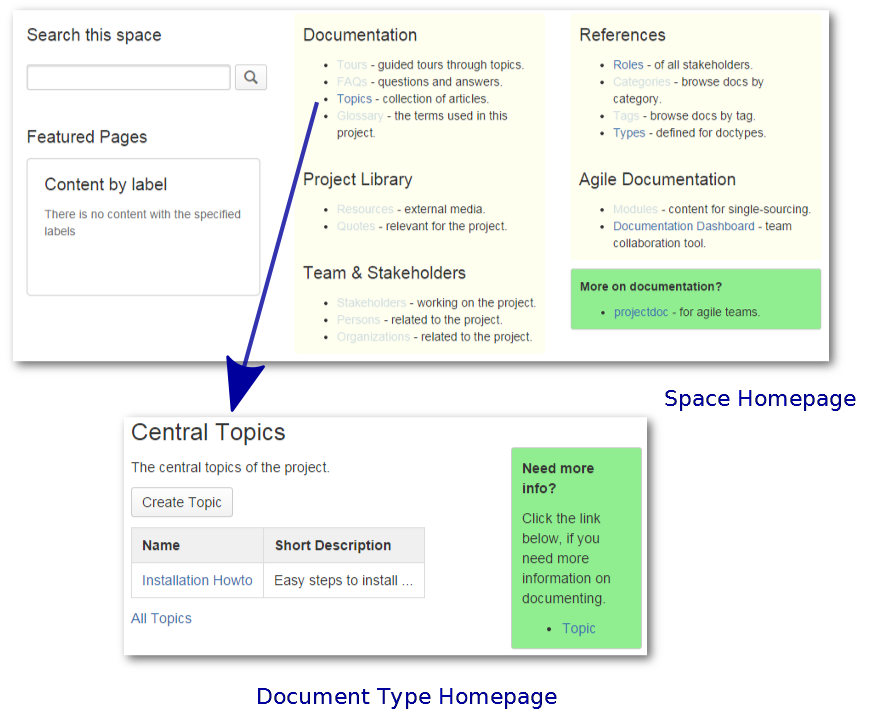Open the Roles link under References

pyautogui.click(x=628, y=65)
